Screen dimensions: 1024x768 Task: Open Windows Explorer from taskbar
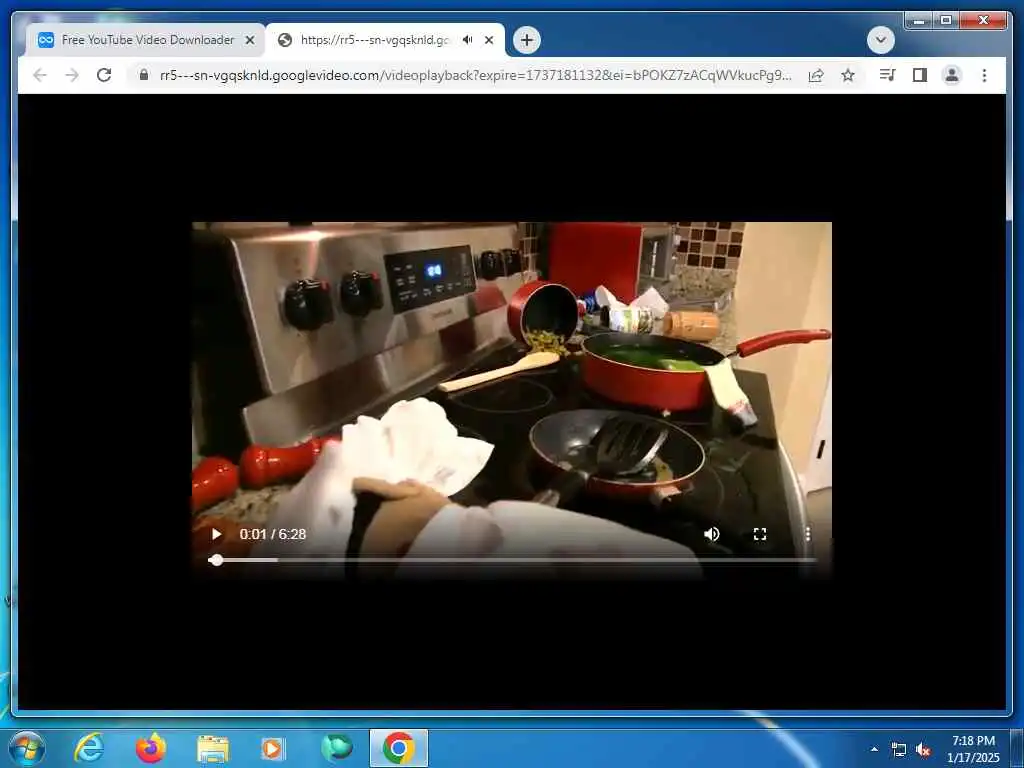point(212,748)
